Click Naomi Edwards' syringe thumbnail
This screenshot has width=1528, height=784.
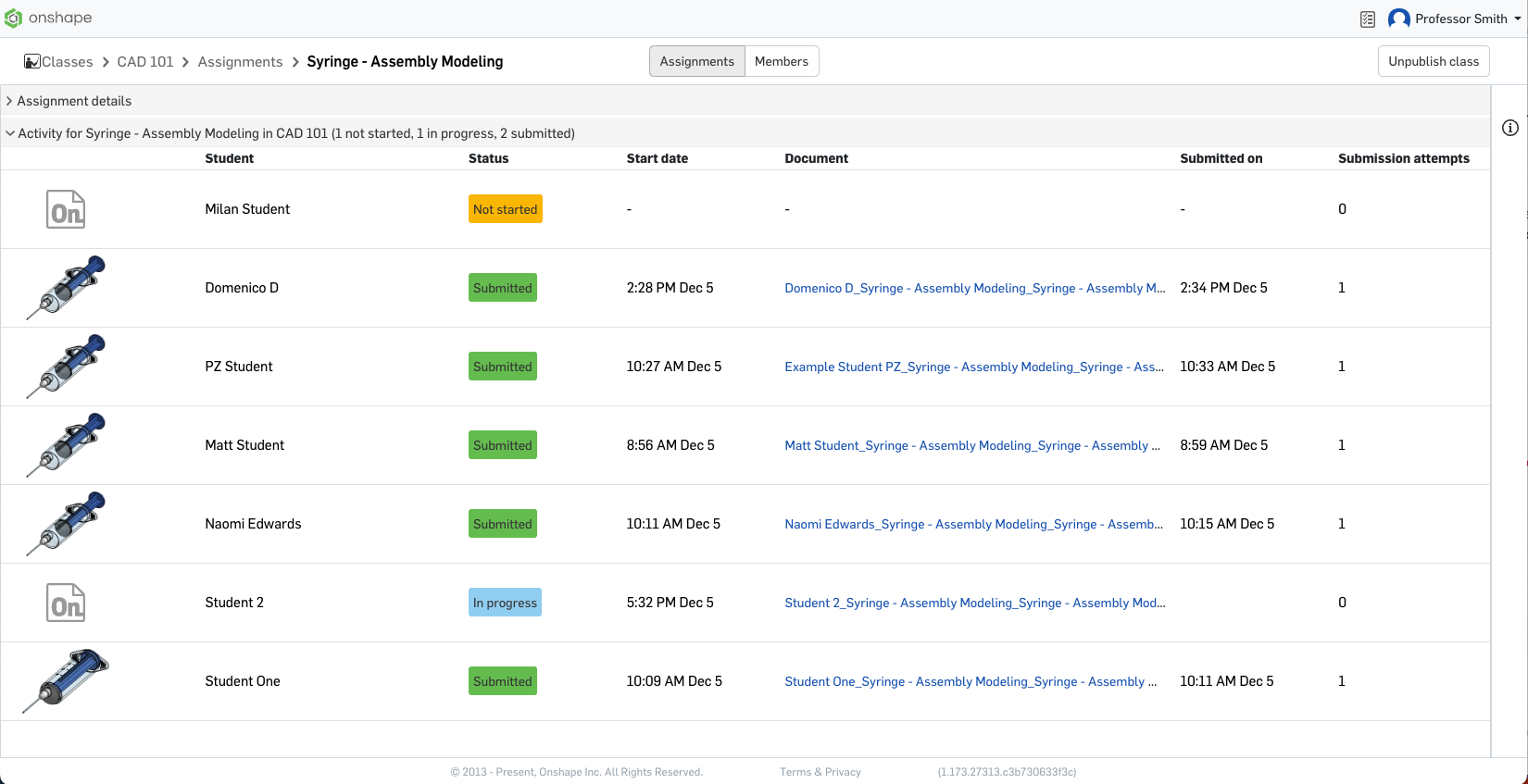(x=66, y=524)
